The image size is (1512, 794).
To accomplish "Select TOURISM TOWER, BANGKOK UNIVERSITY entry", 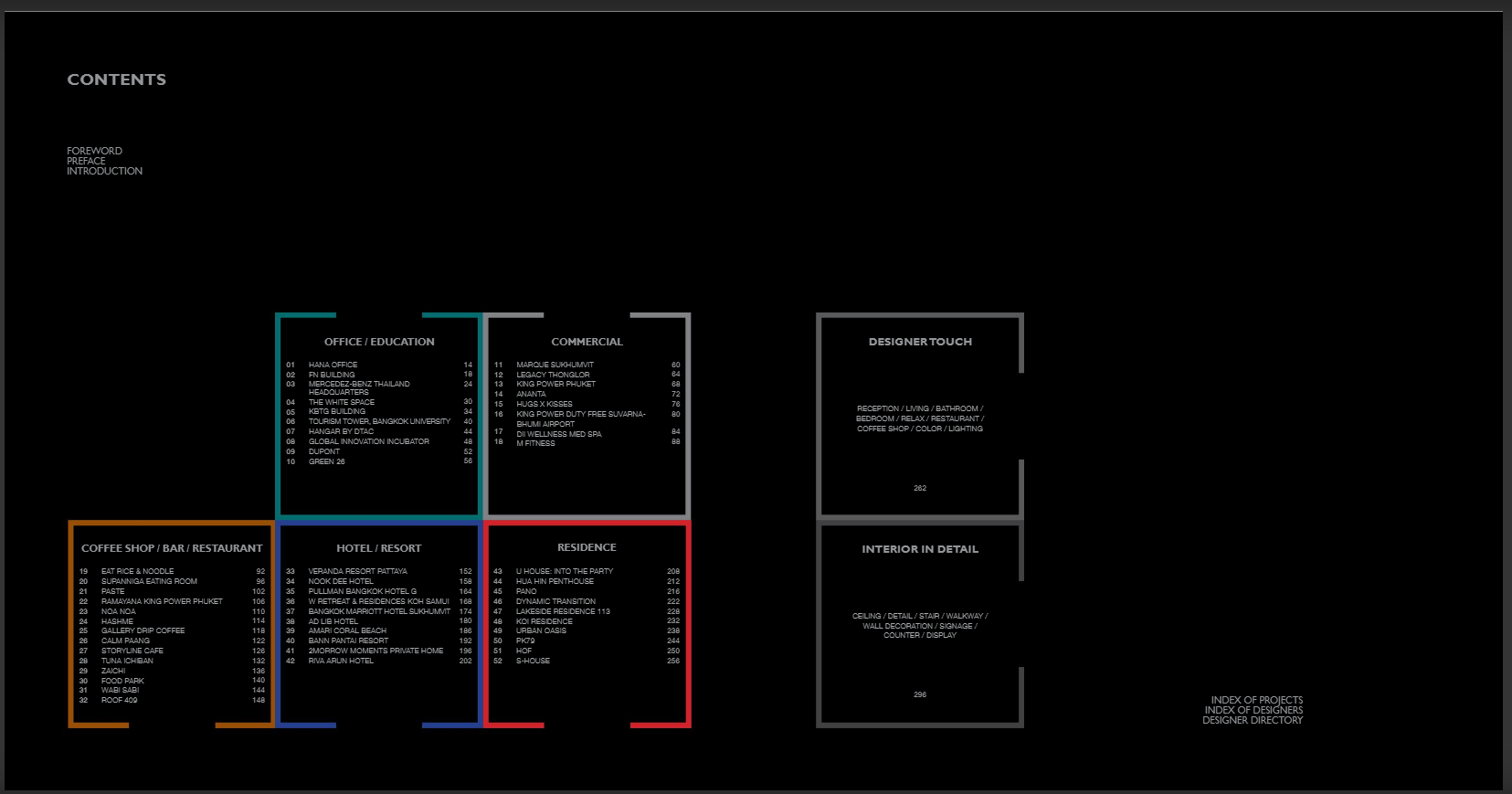I will [379, 421].
